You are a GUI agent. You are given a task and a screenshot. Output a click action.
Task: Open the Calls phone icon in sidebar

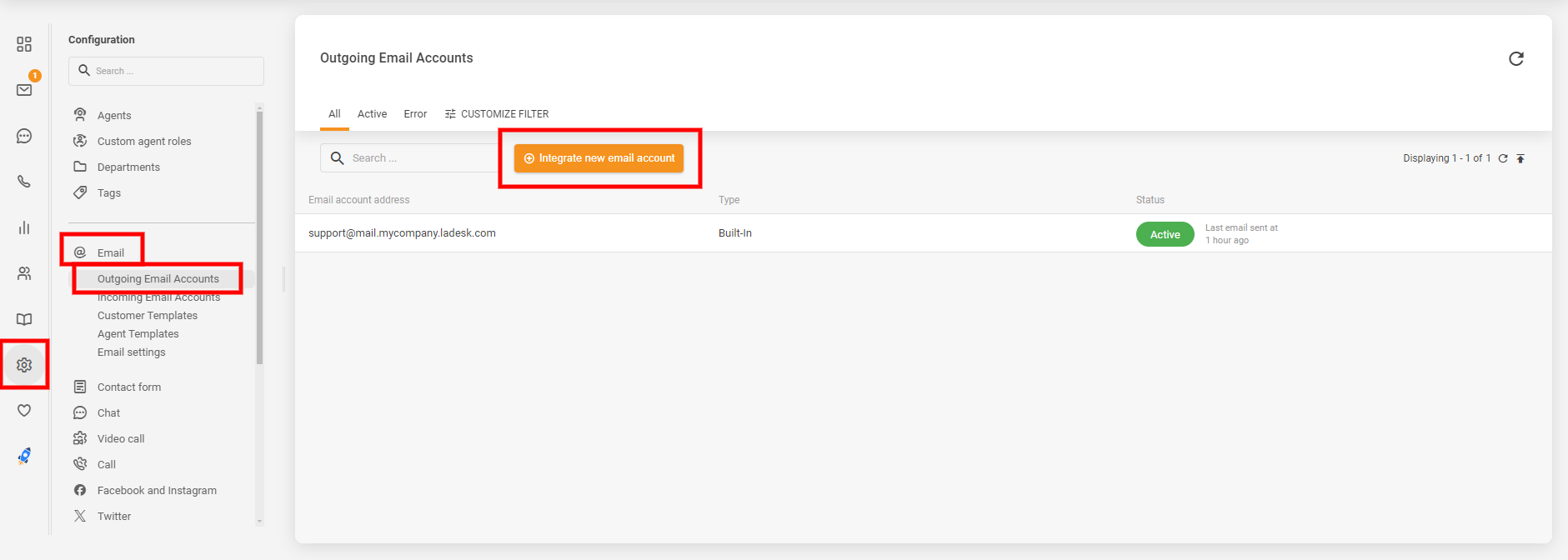click(24, 182)
